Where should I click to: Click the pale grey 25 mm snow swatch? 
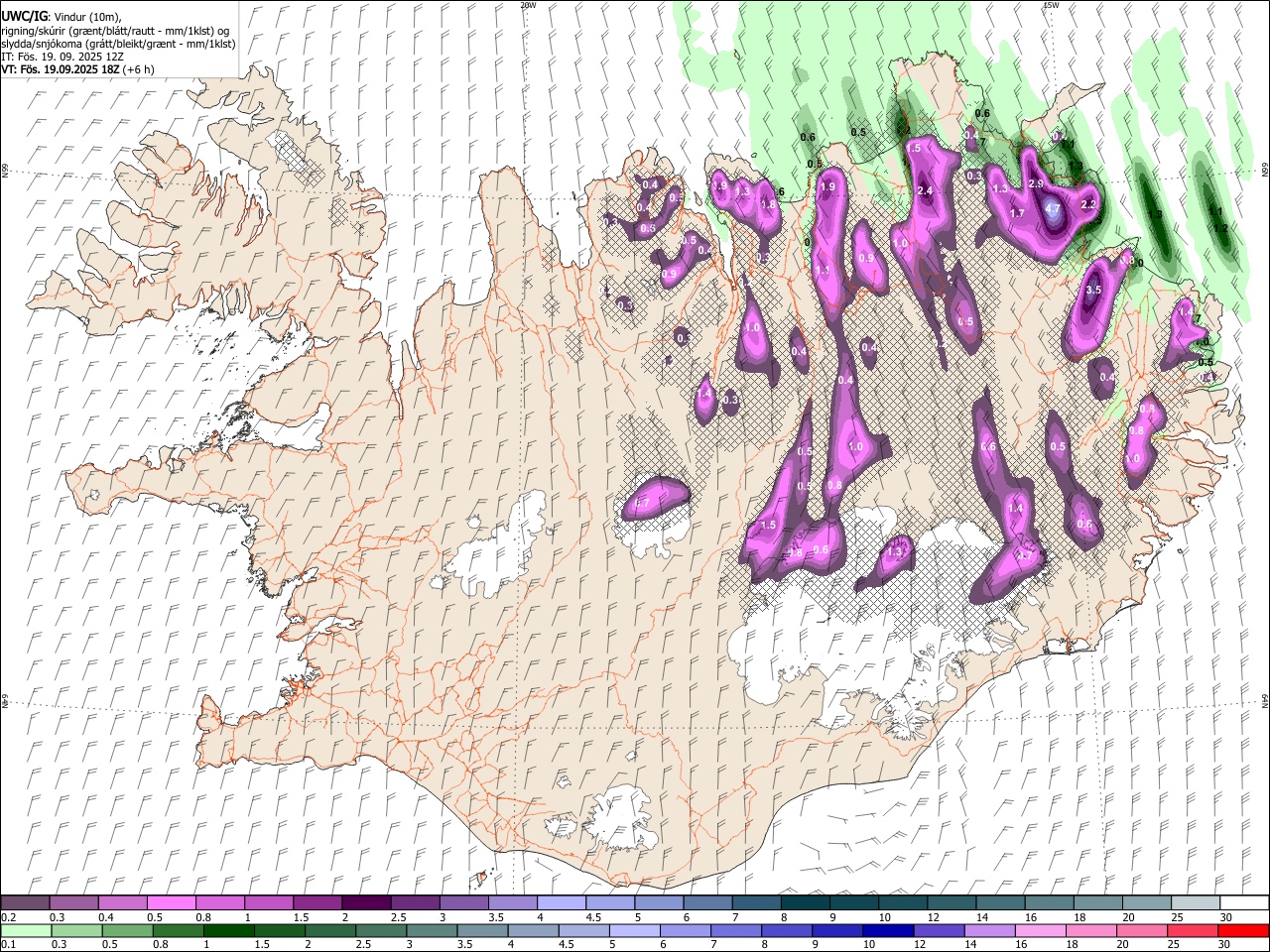click(1197, 903)
